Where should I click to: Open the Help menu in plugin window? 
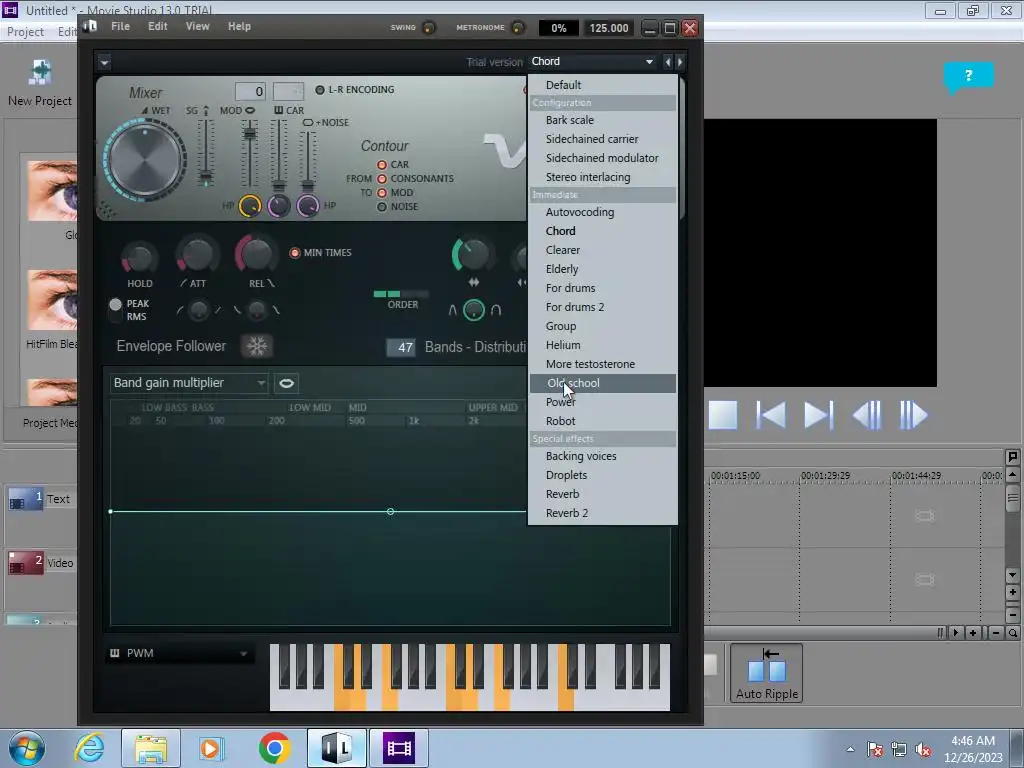point(239,26)
